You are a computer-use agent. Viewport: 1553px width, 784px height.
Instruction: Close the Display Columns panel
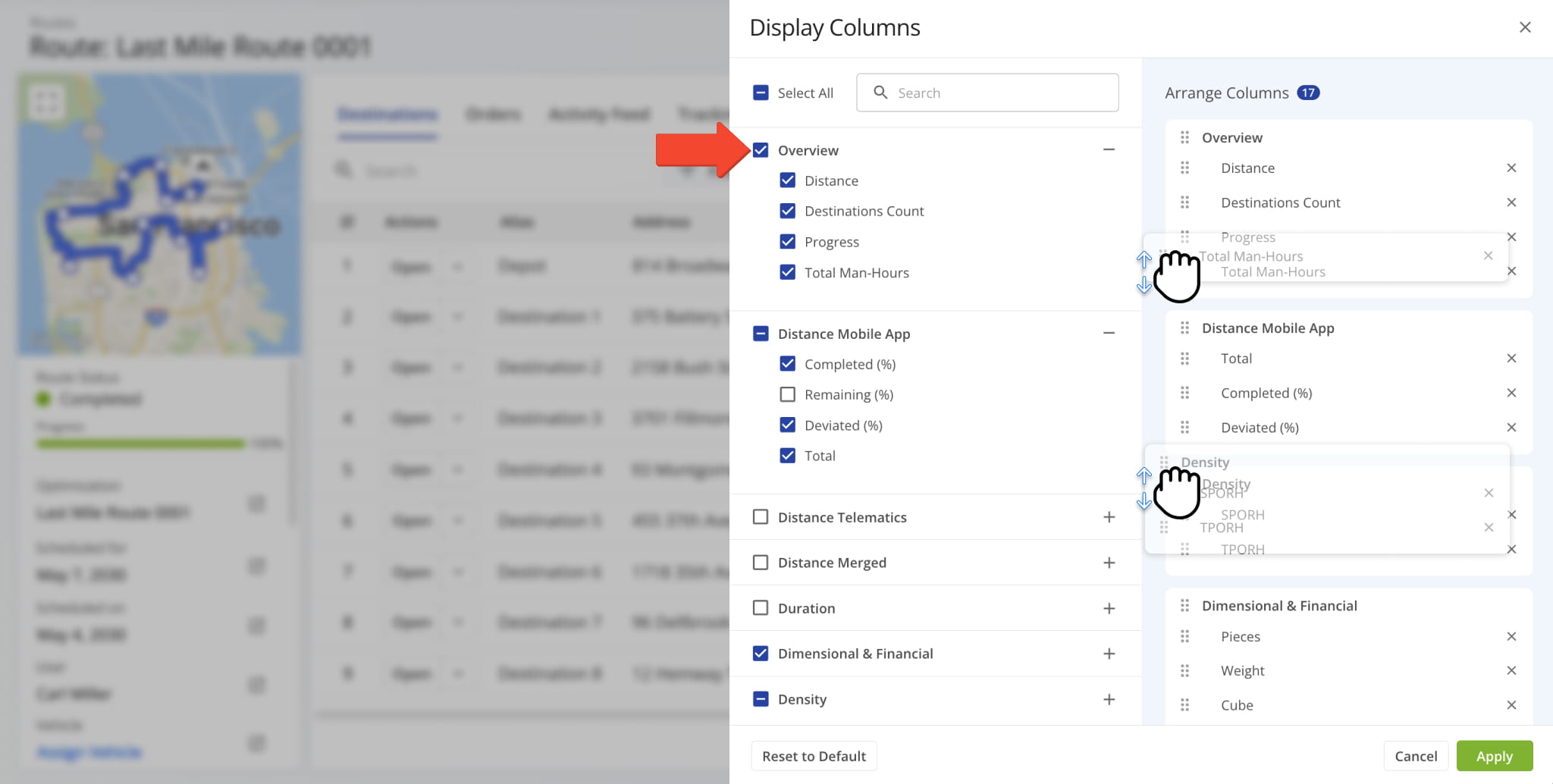point(1525,27)
